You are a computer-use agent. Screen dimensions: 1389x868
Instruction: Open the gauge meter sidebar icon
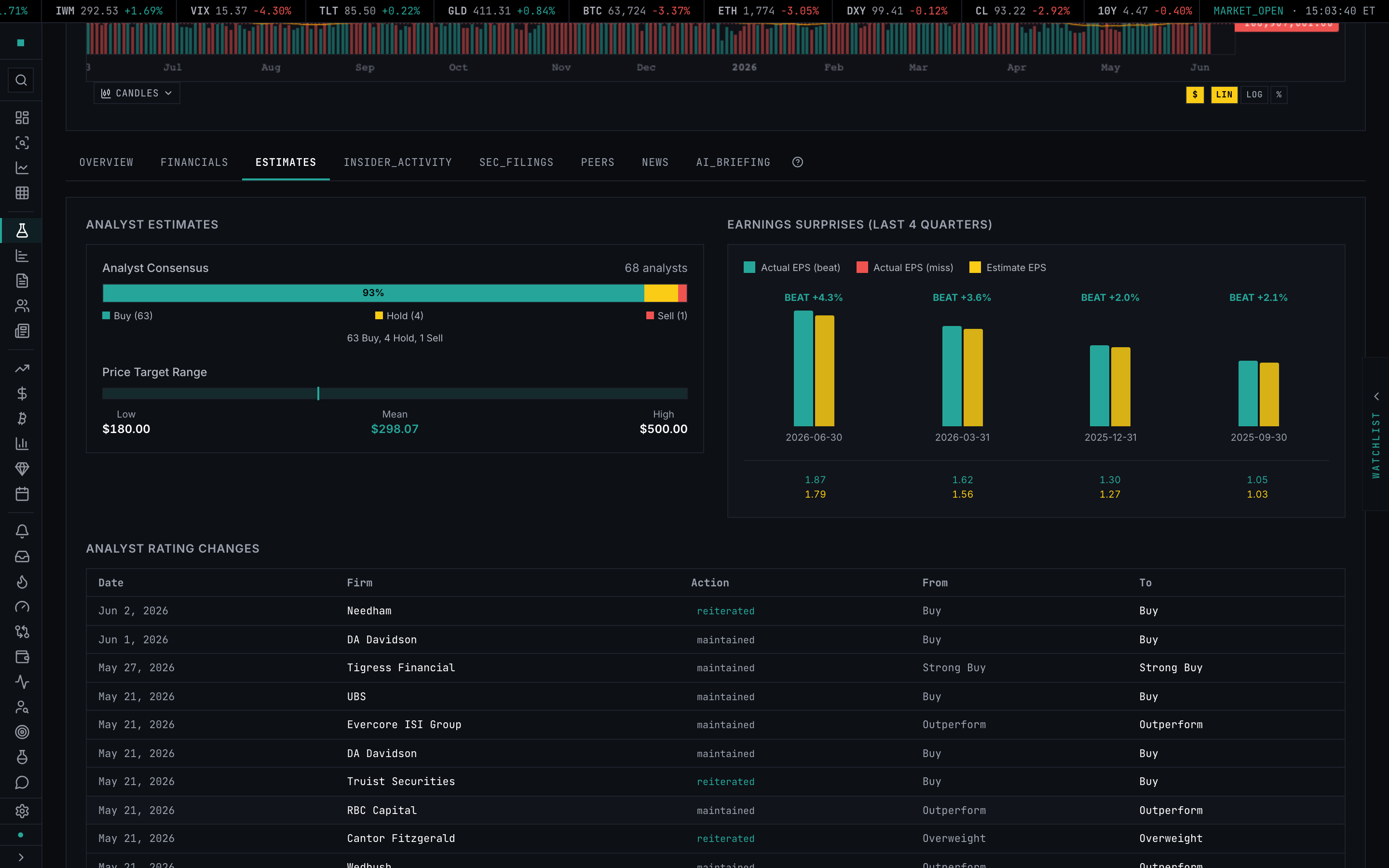pyautogui.click(x=22, y=607)
